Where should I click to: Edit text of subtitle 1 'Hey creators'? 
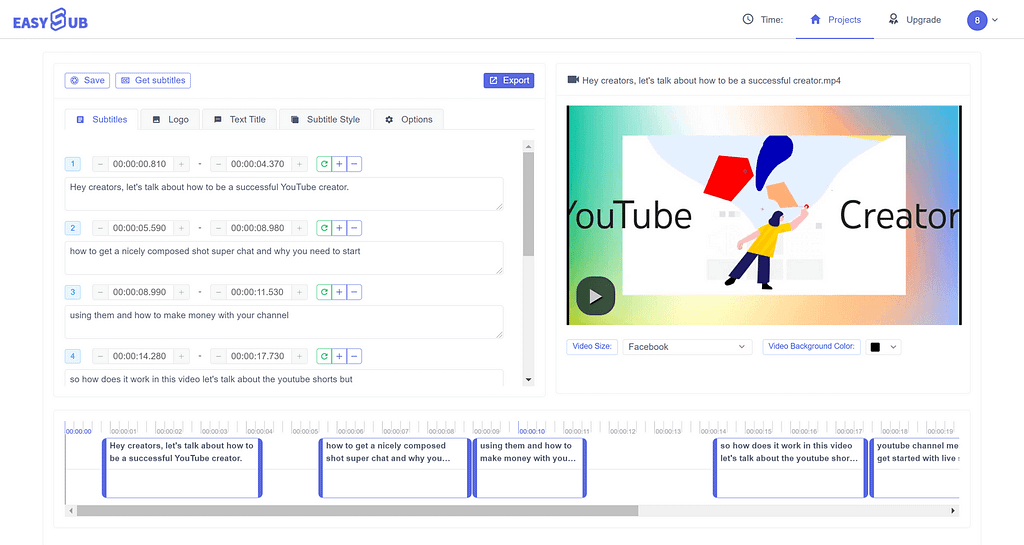(x=284, y=194)
